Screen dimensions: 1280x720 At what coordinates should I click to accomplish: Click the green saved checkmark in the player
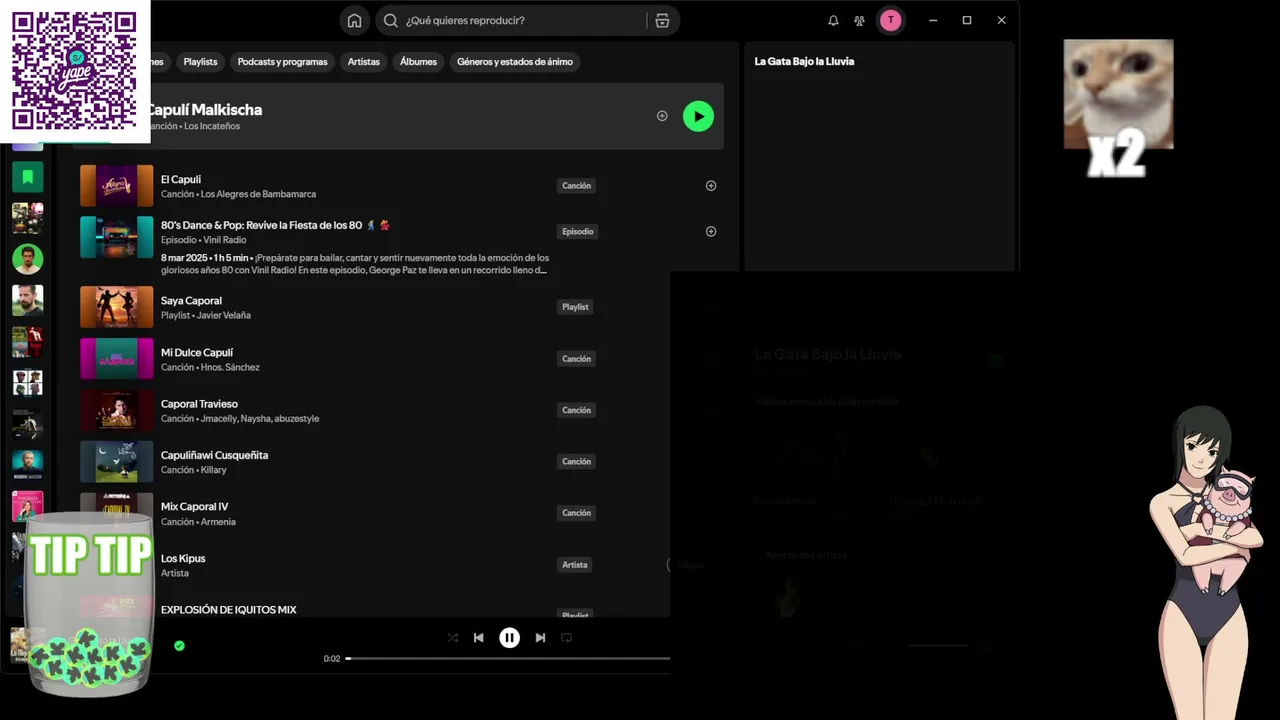[x=179, y=646]
